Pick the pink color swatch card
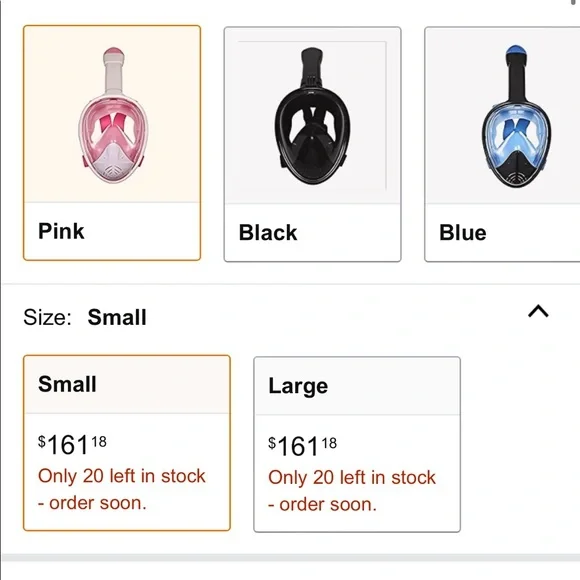The width and height of the screenshot is (580, 580). click(112, 143)
